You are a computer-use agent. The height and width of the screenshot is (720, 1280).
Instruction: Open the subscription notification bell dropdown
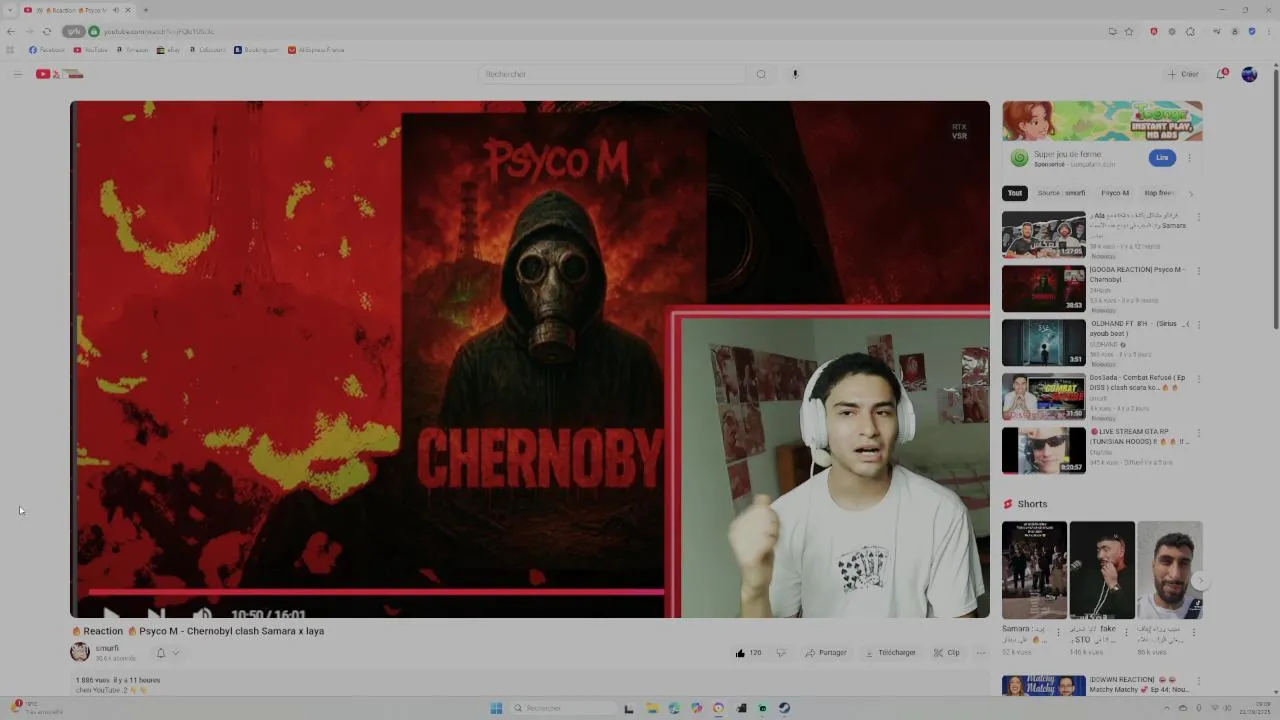click(166, 653)
